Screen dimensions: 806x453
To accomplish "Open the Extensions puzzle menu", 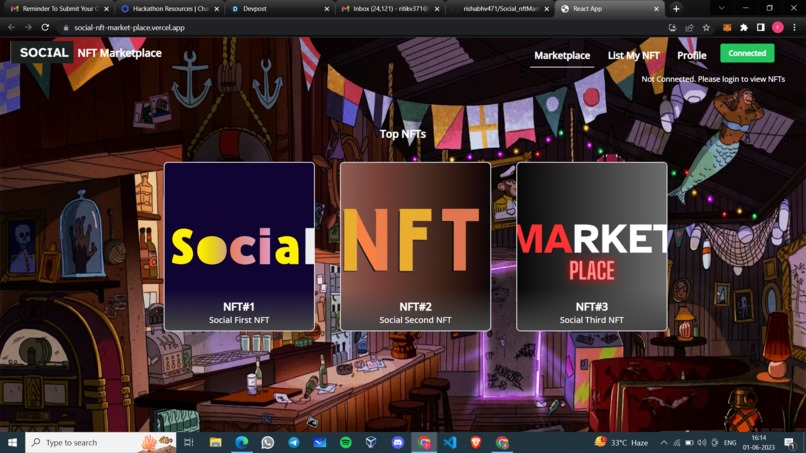I will tap(744, 28).
